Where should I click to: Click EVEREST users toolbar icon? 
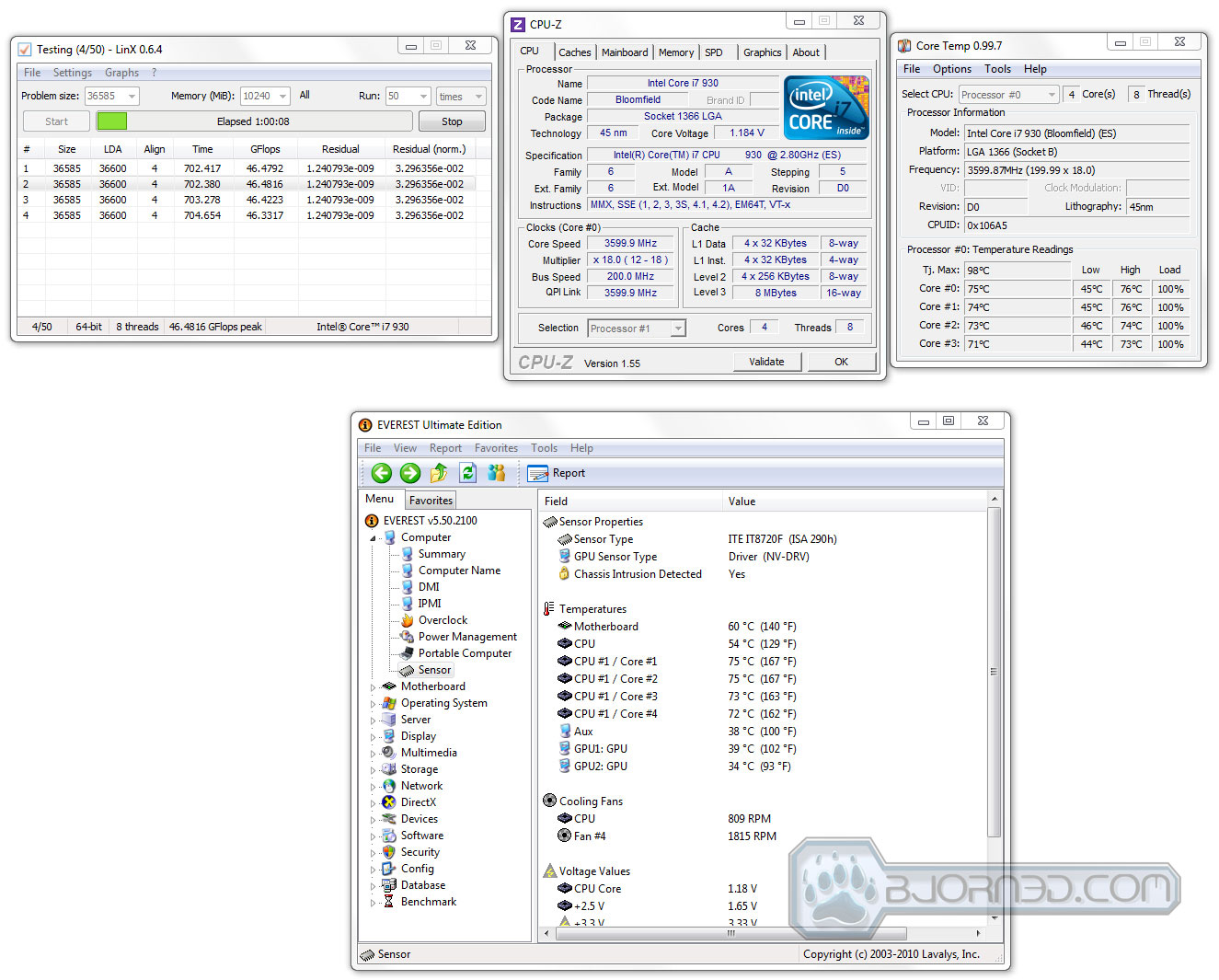click(x=497, y=473)
